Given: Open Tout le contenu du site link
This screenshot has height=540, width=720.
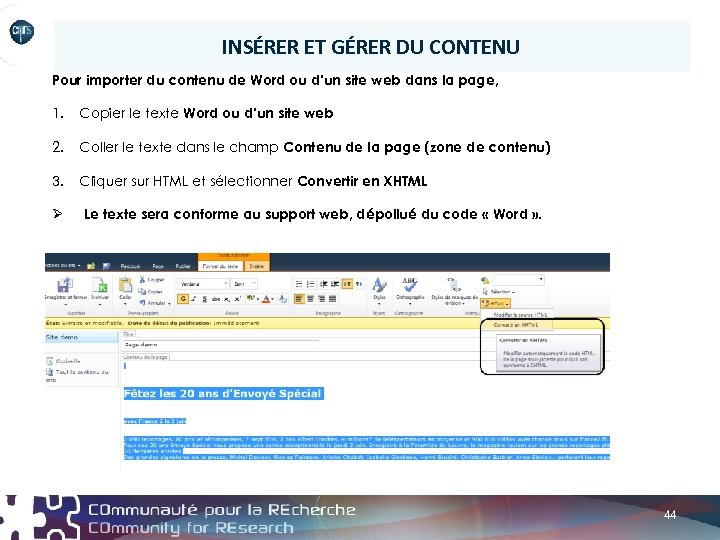Looking at the screenshot, I should (77, 376).
